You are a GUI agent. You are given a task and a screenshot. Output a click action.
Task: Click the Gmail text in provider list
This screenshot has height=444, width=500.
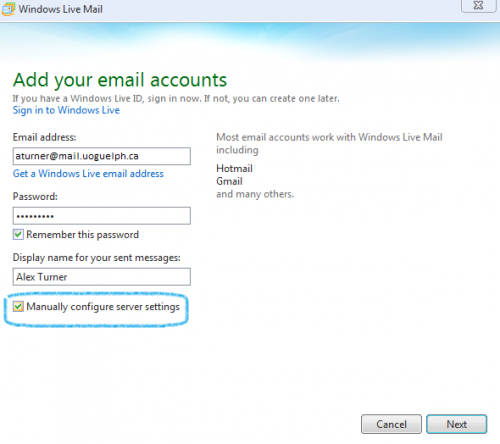coord(229,181)
